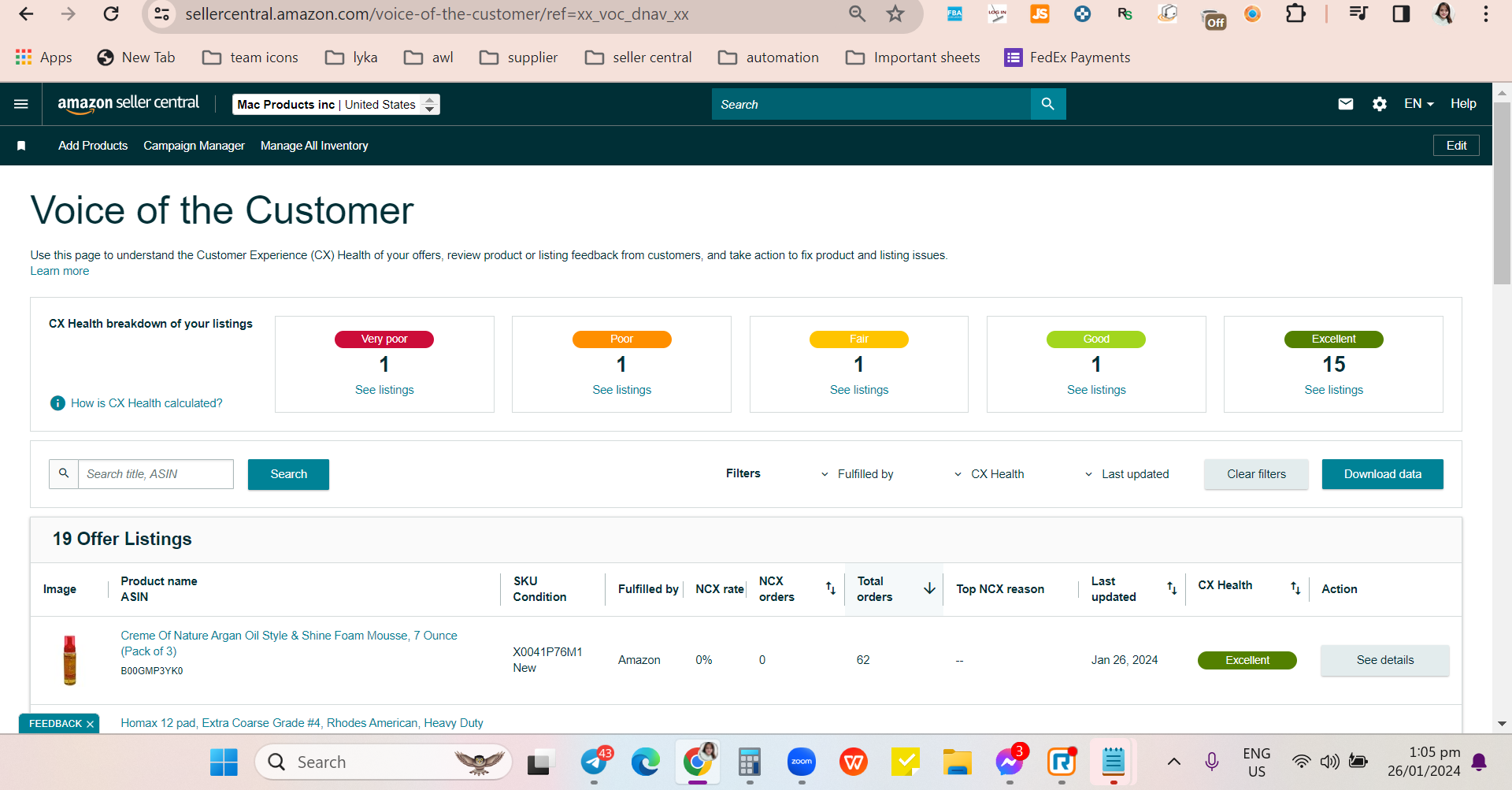1512x790 pixels.
Task: Open the FEEDBACK tab
Action: (x=55, y=724)
